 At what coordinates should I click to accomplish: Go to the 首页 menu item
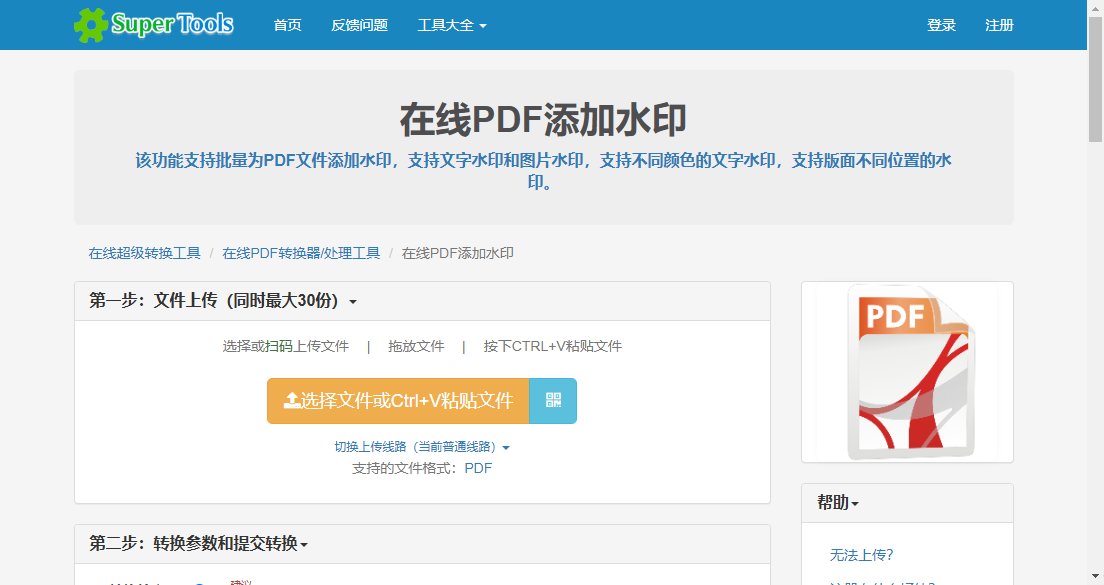(287, 25)
